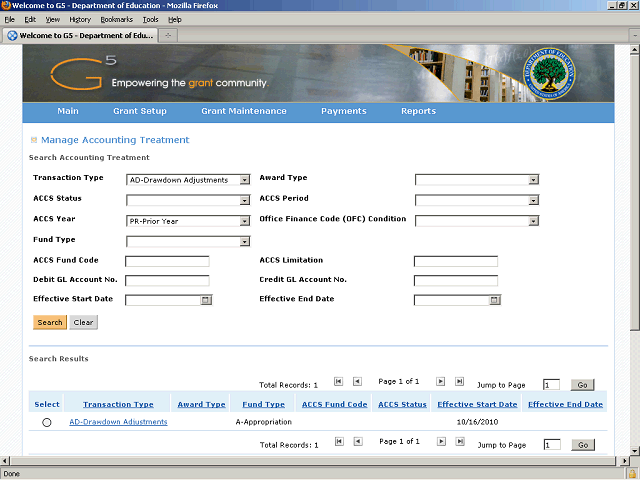Open the tab list dropdown arrow
640x480 pixels.
(x=635, y=36)
